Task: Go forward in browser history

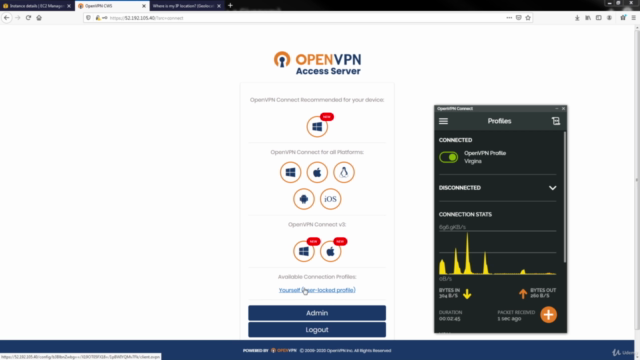Action: coord(18,18)
